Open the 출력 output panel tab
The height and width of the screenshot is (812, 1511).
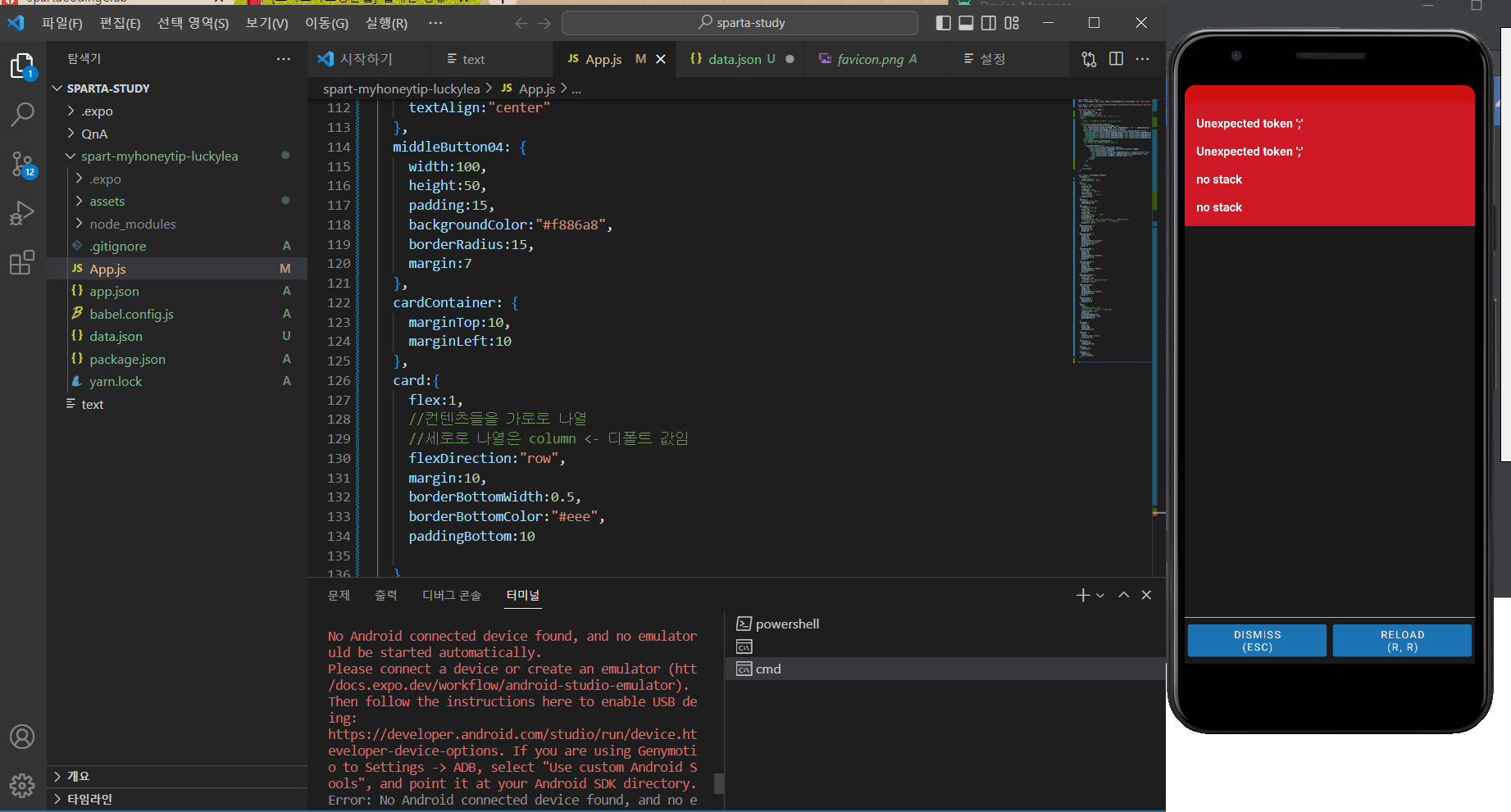[386, 596]
